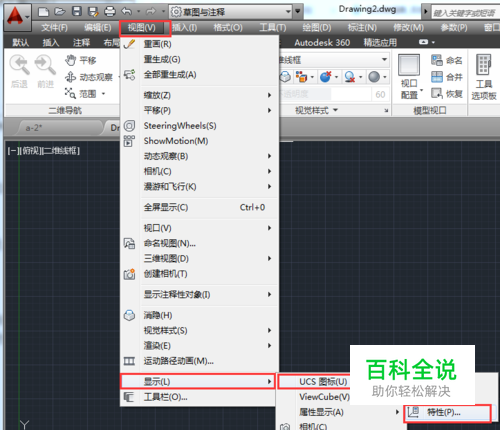Open the 绘图(D) menu
Screen dimensions: 500x430
(x=316, y=28)
